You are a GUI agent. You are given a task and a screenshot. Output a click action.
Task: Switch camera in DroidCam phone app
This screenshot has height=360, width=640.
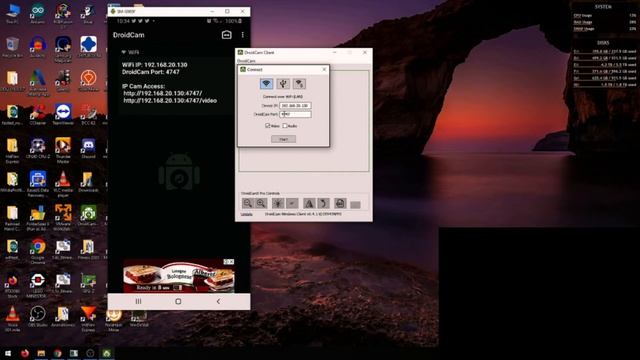click(x=227, y=35)
